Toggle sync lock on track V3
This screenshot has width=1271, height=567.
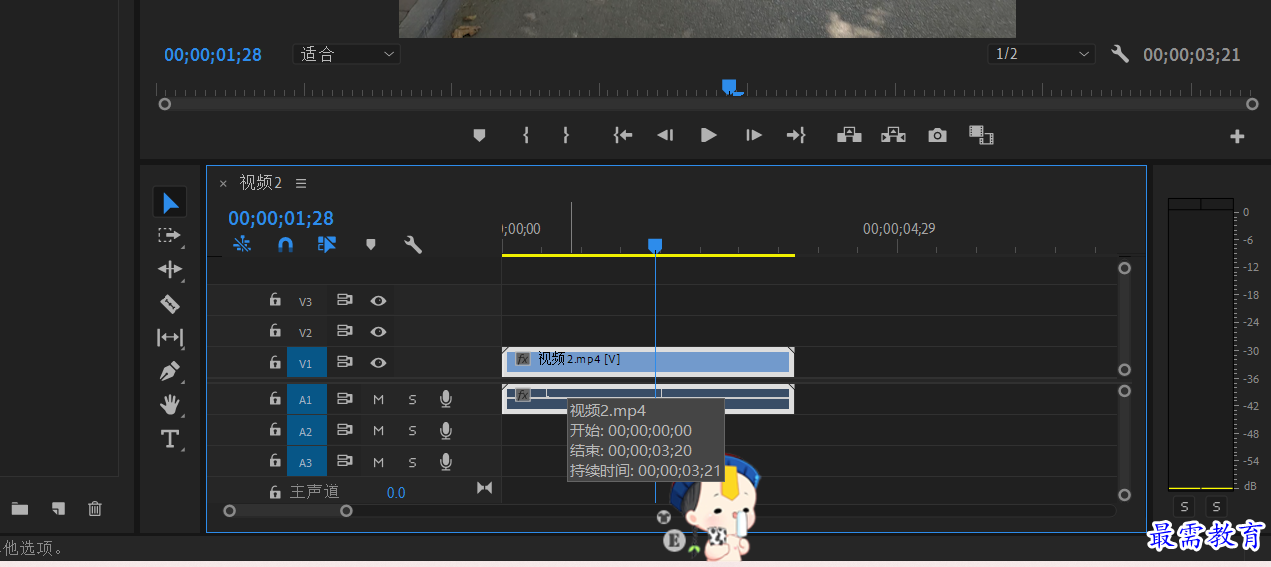point(345,301)
